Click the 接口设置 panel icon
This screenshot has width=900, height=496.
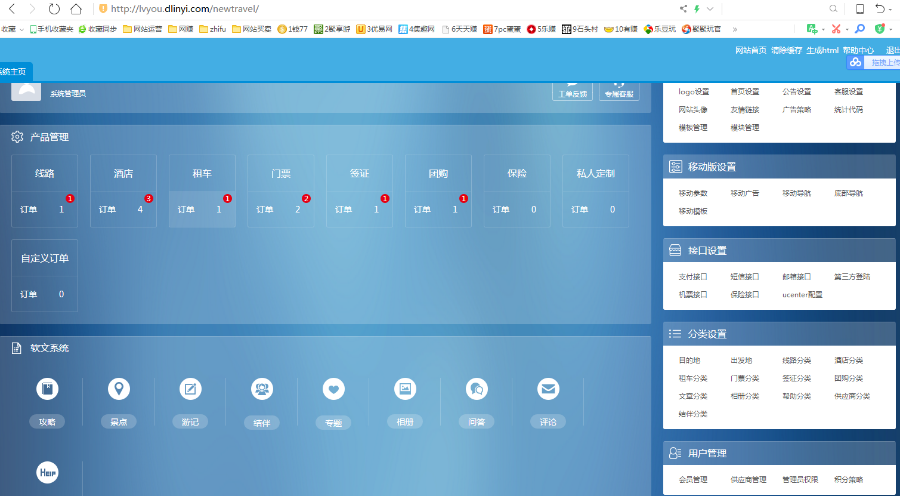click(675, 250)
